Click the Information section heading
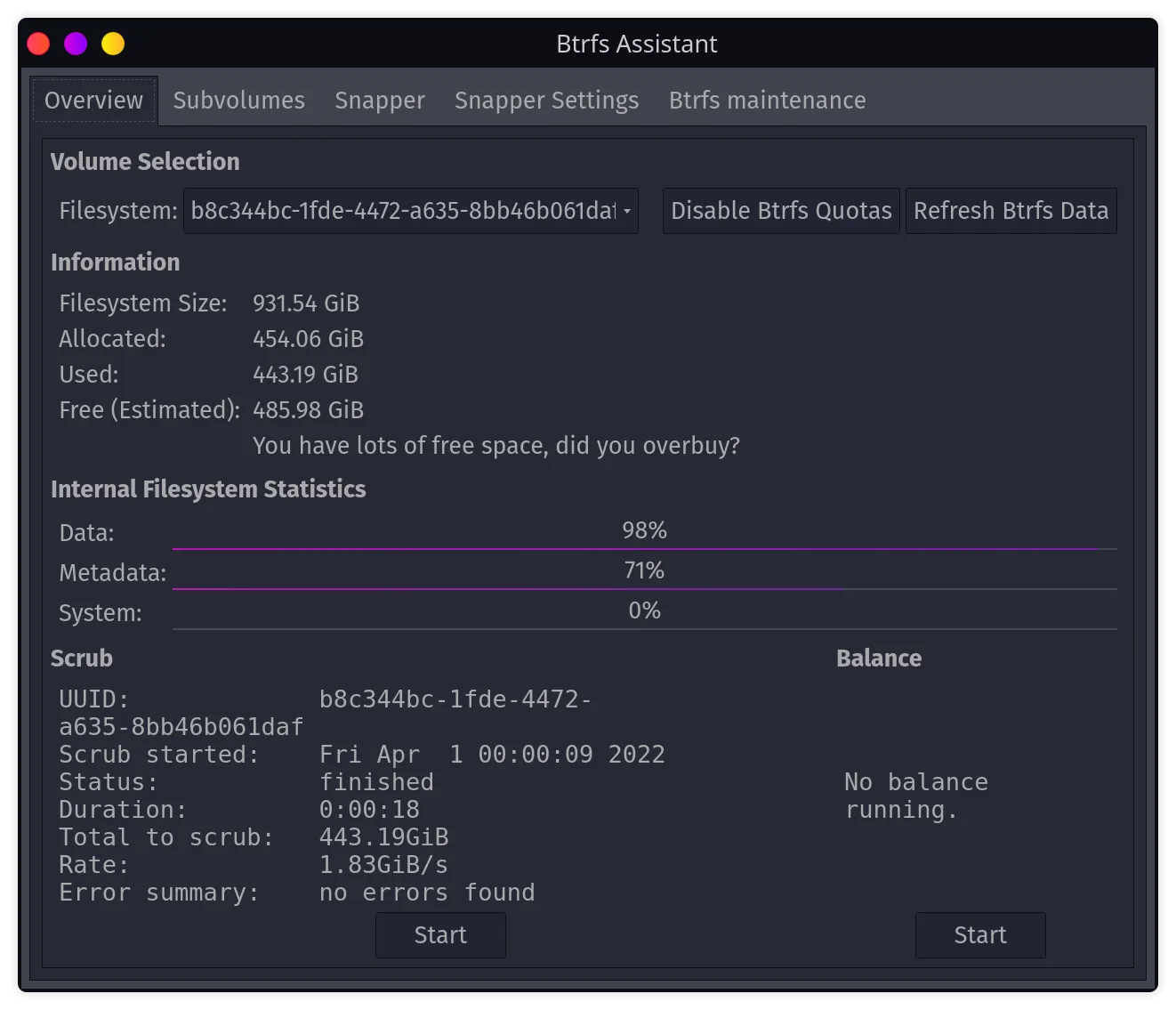1176x1010 pixels. pyautogui.click(x=115, y=263)
